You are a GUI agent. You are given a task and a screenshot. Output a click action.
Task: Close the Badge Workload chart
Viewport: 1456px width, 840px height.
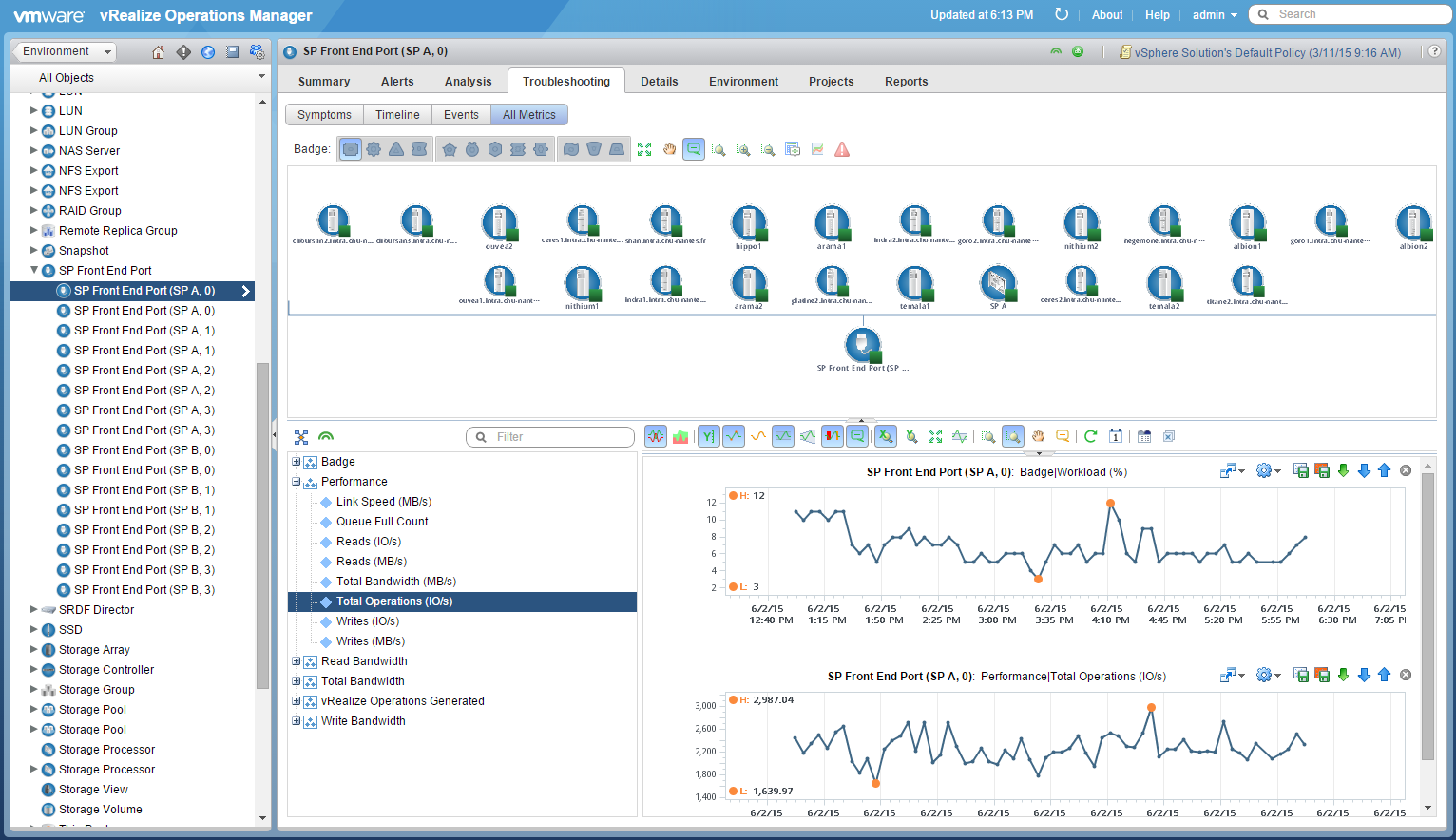[1406, 470]
